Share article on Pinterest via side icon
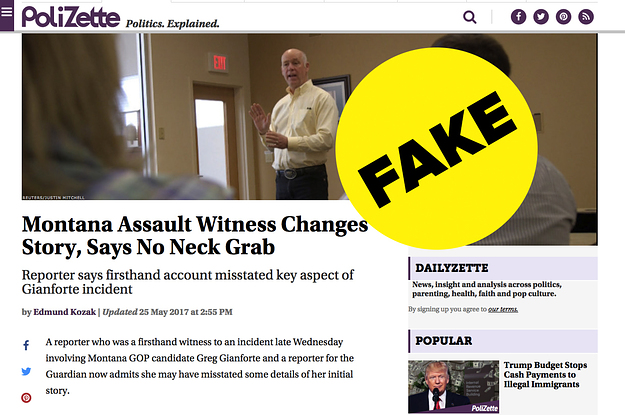625x415 pixels. pos(26,397)
